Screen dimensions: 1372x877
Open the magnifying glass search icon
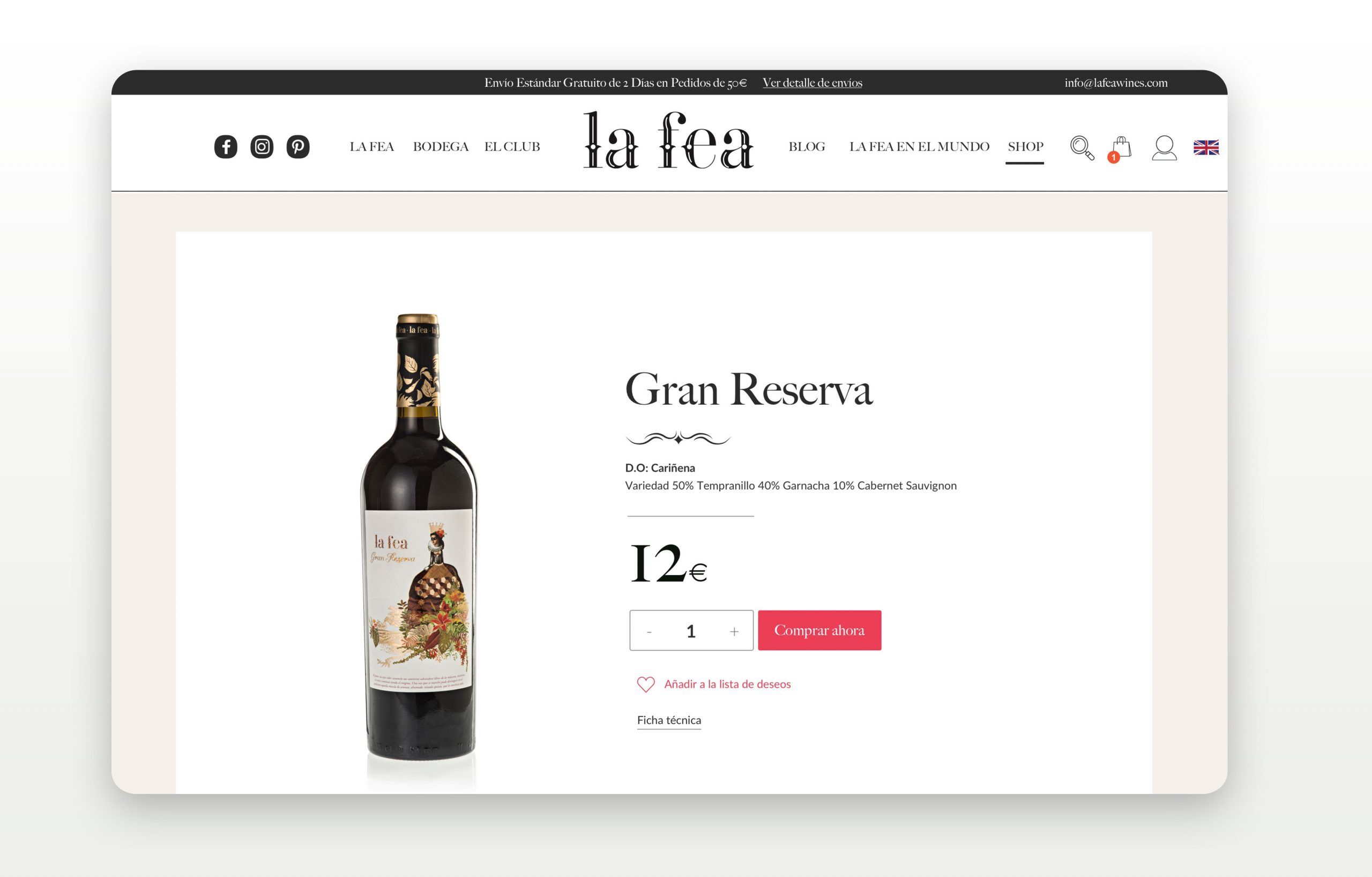tap(1082, 147)
